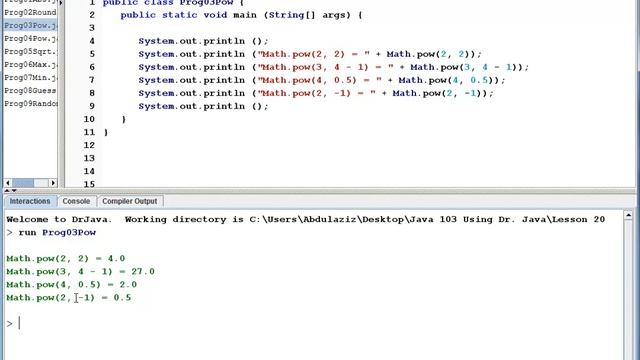Click line number 8 in editor gutter
640x360 pixels.
(x=92, y=93)
